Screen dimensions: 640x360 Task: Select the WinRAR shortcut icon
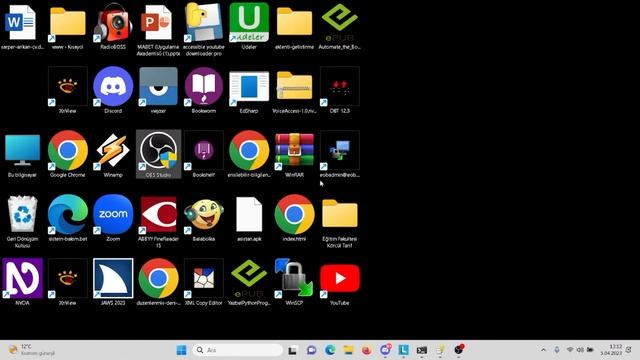(294, 150)
